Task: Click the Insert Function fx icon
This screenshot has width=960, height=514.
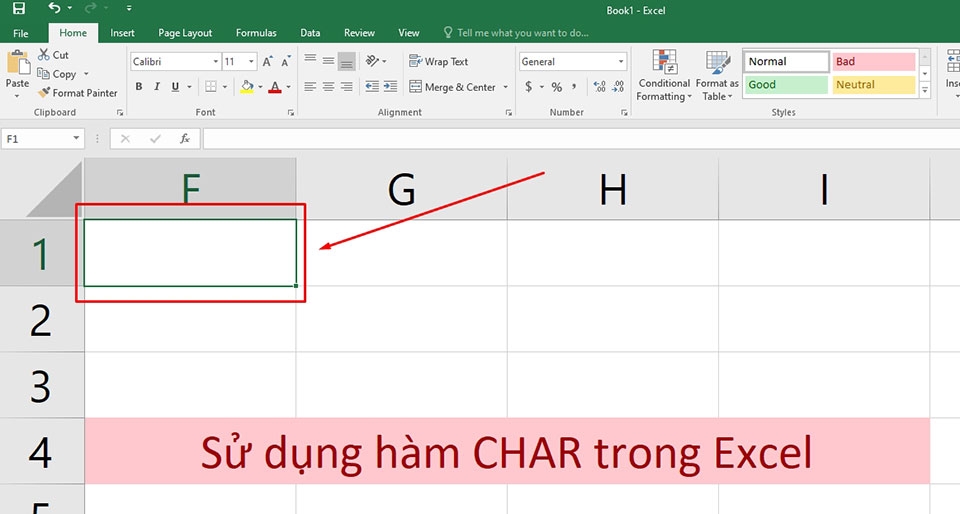Action: point(184,138)
